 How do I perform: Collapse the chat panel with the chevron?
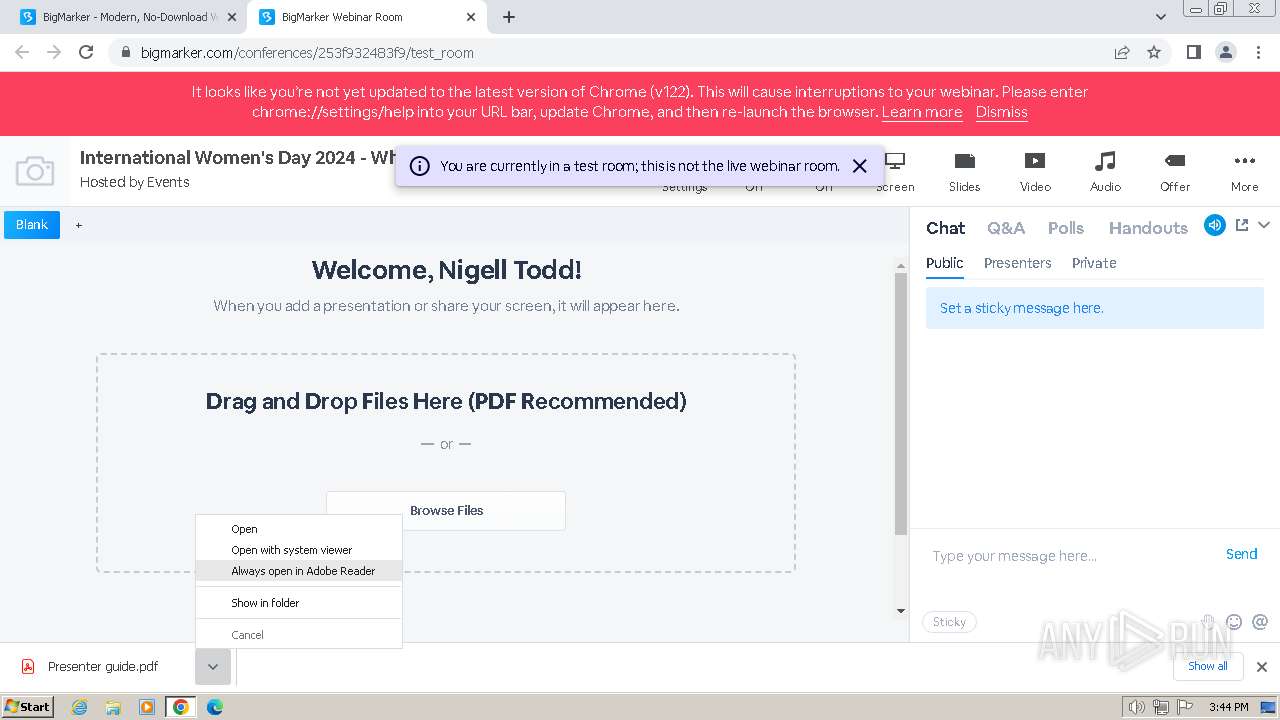click(1264, 225)
